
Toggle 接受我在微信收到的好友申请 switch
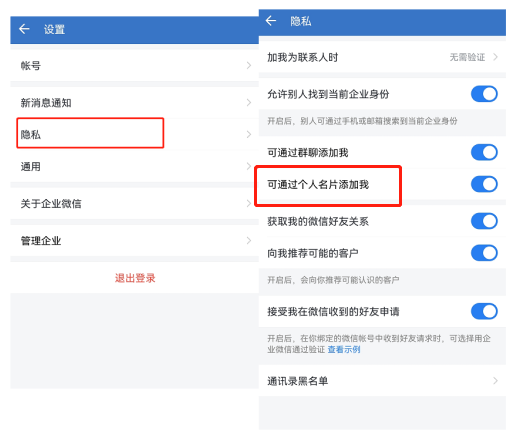coord(484,311)
